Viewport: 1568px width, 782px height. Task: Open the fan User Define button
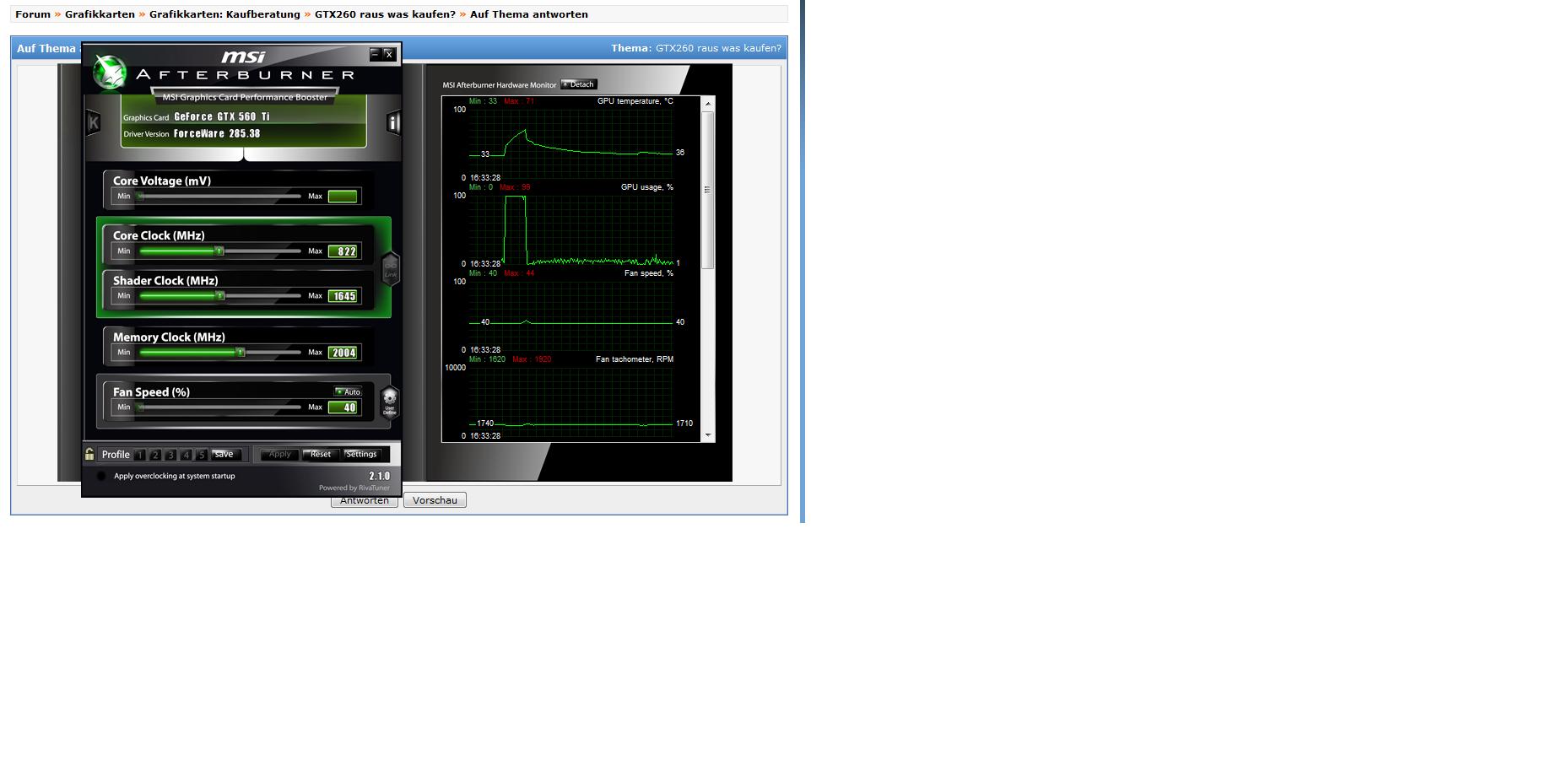pyautogui.click(x=389, y=402)
